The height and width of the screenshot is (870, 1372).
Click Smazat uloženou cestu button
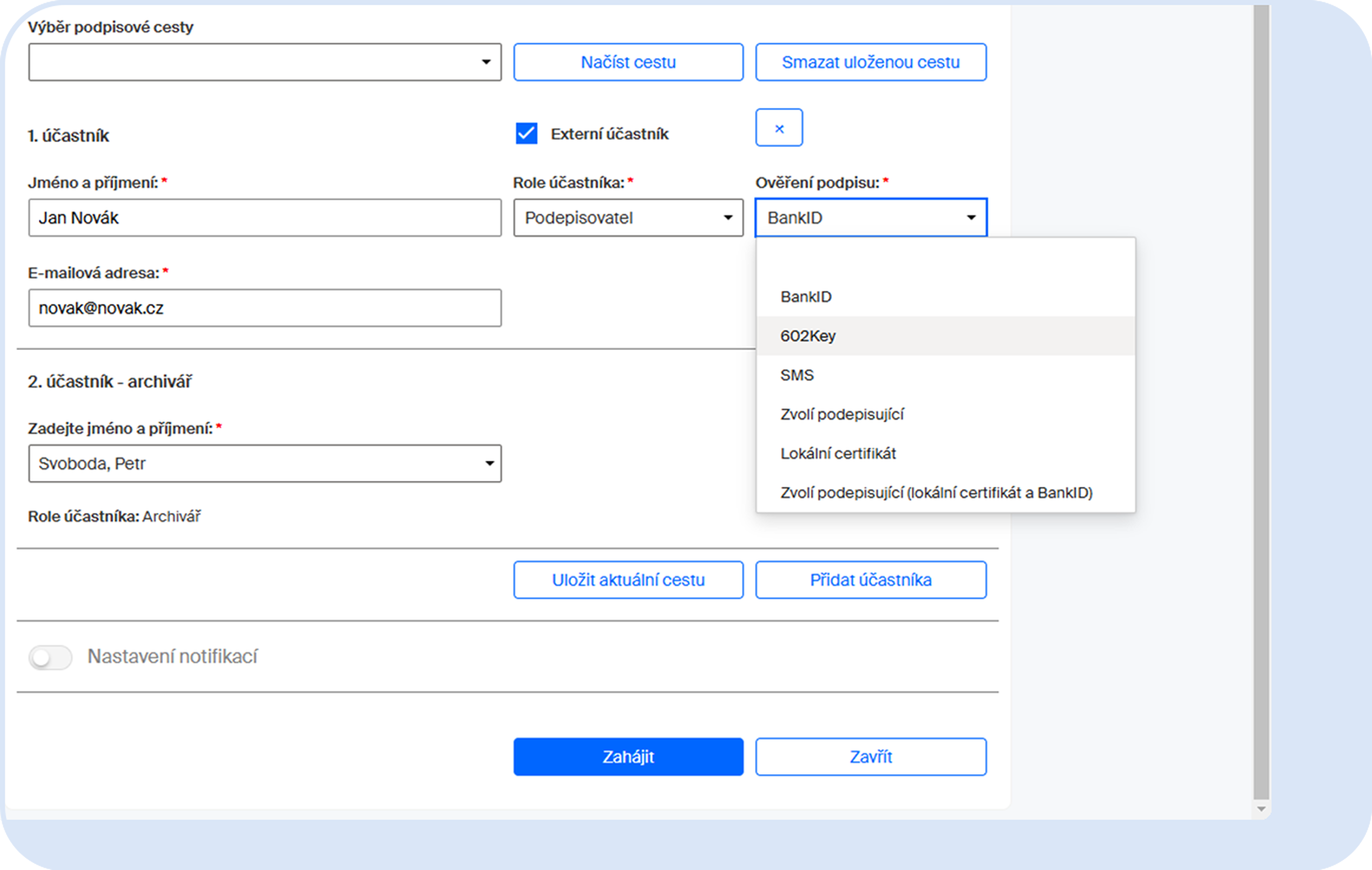tap(871, 62)
